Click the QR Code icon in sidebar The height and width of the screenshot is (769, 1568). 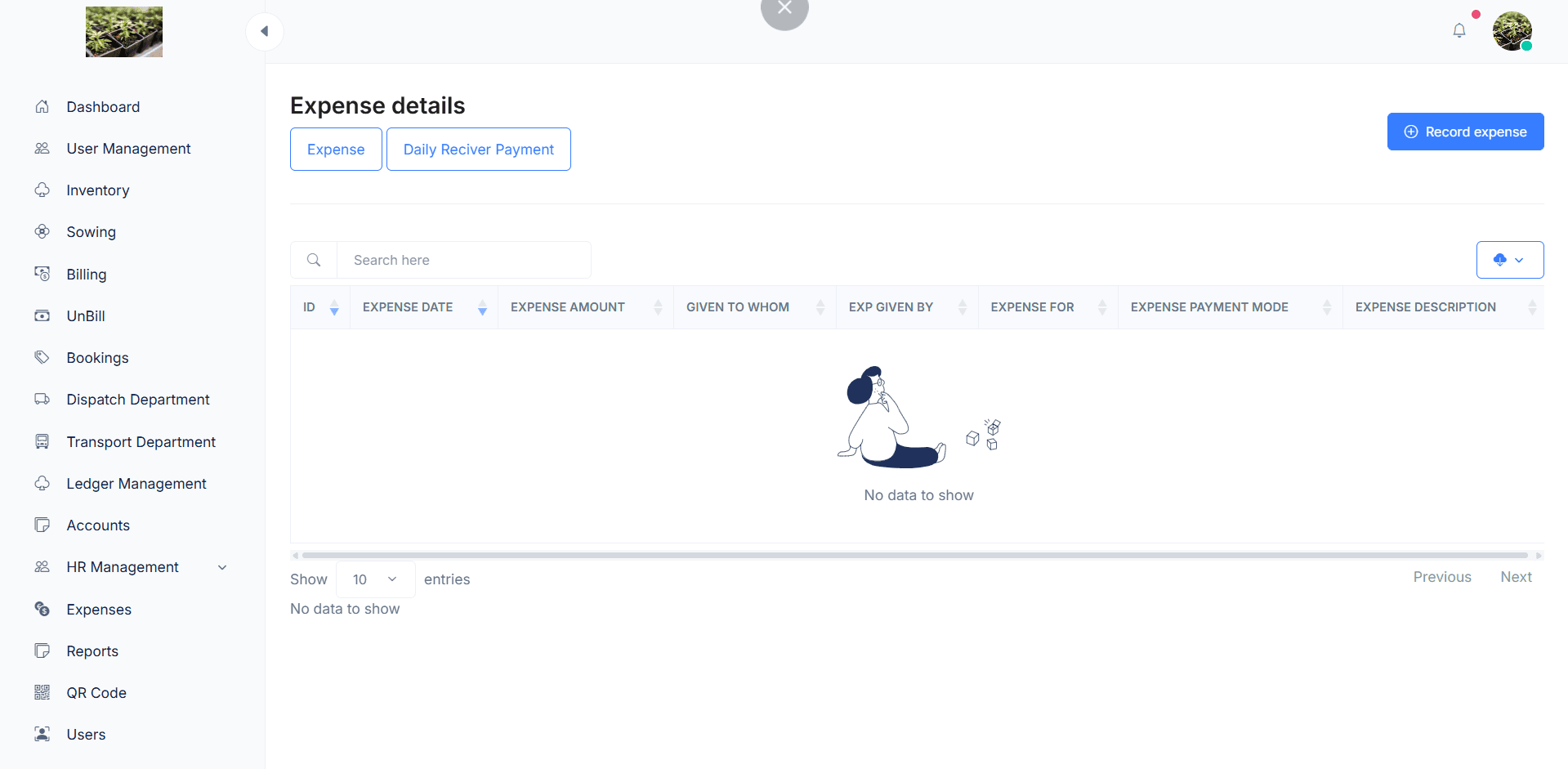pos(42,693)
